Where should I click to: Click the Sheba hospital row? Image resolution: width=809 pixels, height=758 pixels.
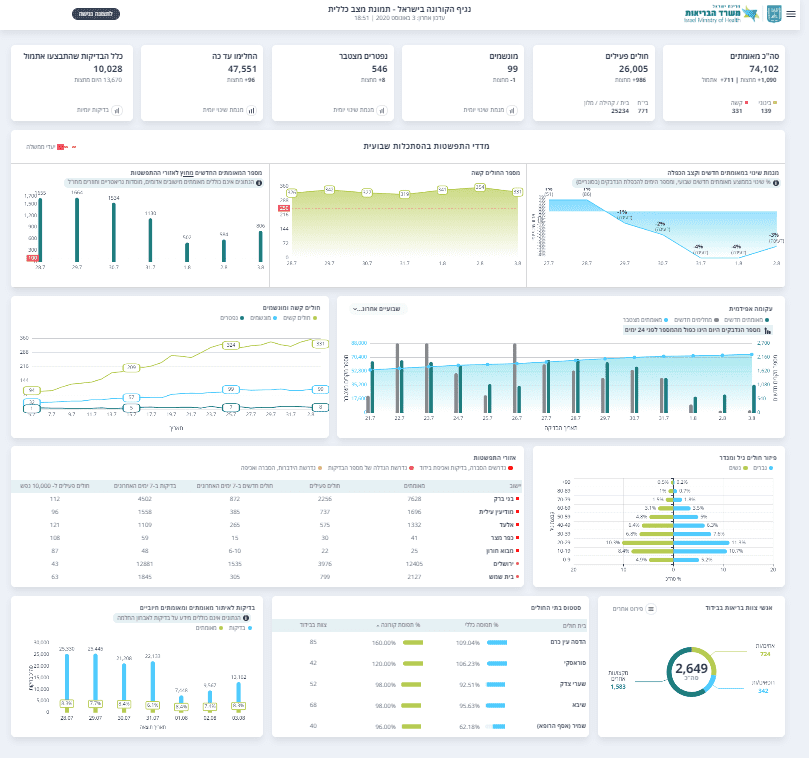[x=430, y=705]
